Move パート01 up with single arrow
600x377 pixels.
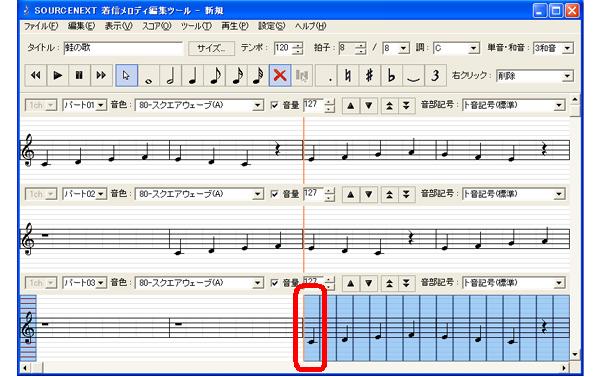tap(351, 105)
